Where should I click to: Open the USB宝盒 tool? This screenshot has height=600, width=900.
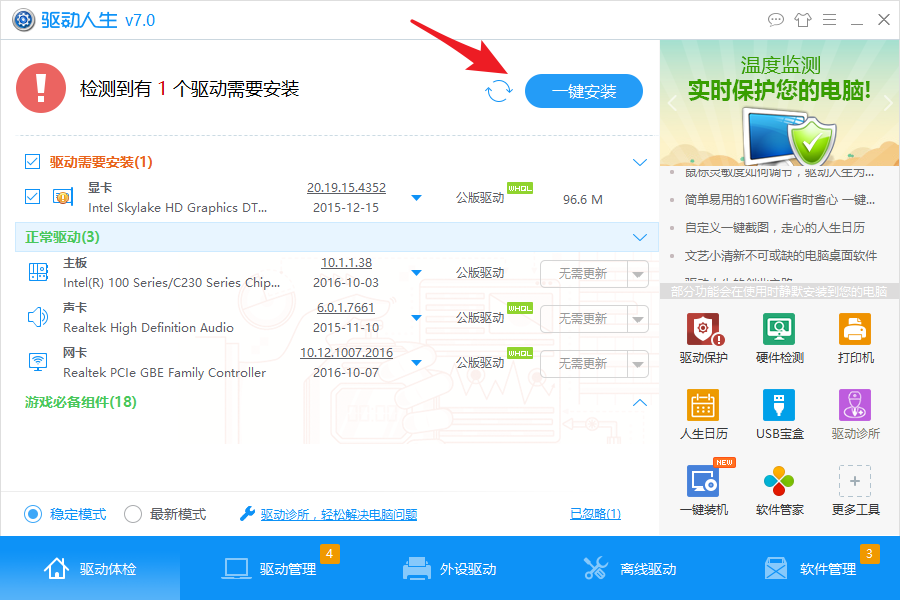tap(779, 415)
